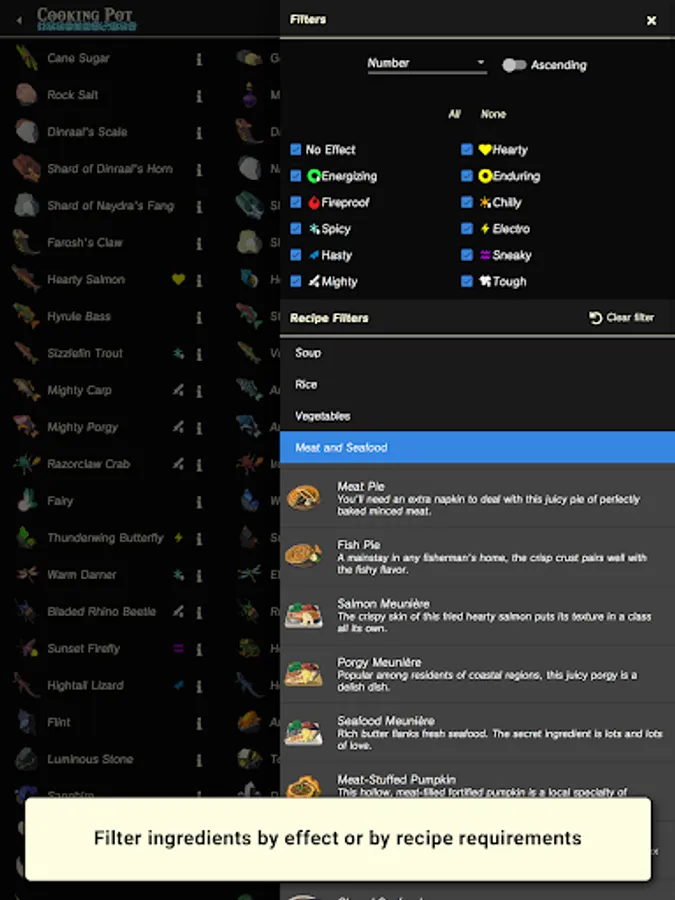Click the Clear filter button
Viewport: 675px width, 900px height.
tap(621, 317)
